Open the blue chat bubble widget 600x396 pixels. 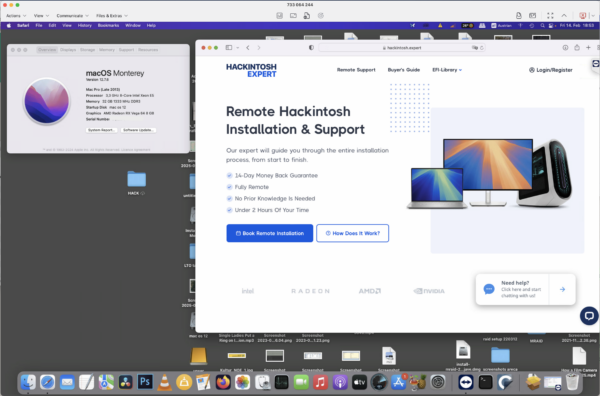coord(589,316)
